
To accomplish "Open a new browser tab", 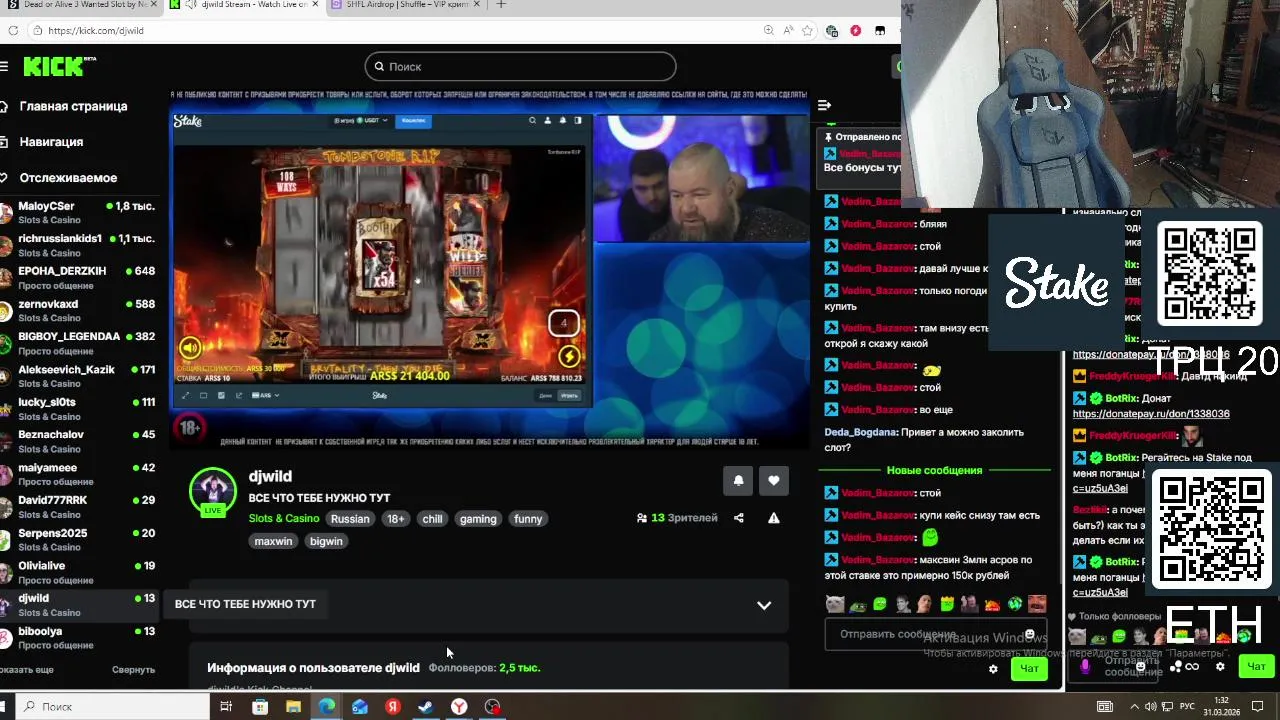I will coord(501,5).
